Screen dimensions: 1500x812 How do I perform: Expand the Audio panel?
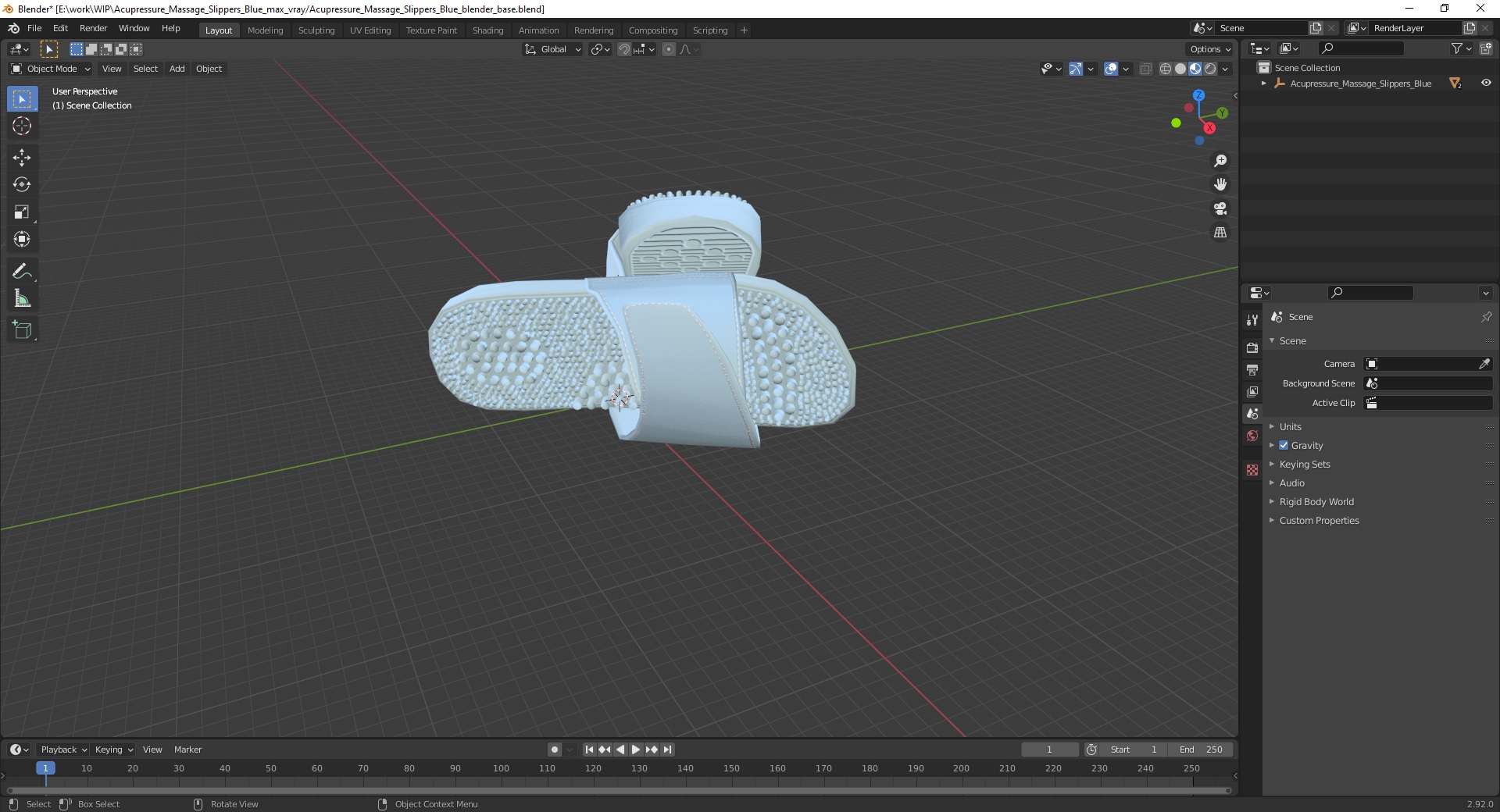tap(1291, 483)
